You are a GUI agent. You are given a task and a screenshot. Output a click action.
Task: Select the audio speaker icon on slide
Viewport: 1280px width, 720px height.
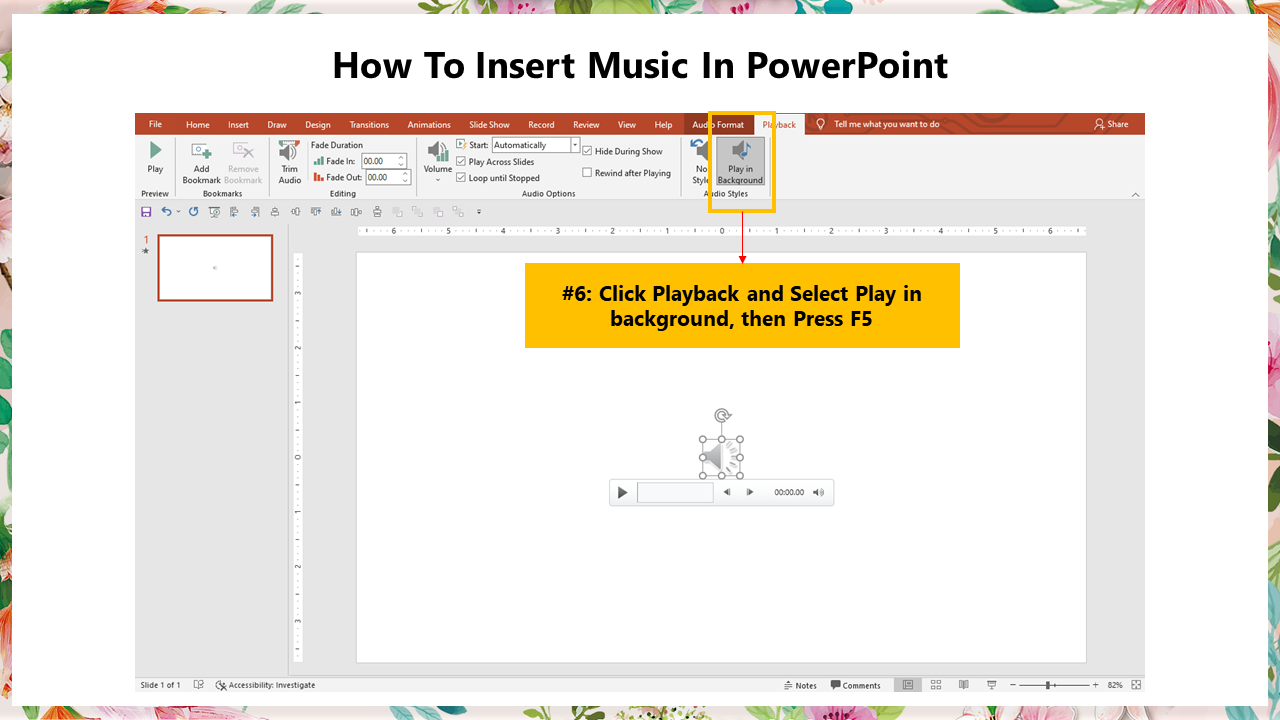click(721, 458)
